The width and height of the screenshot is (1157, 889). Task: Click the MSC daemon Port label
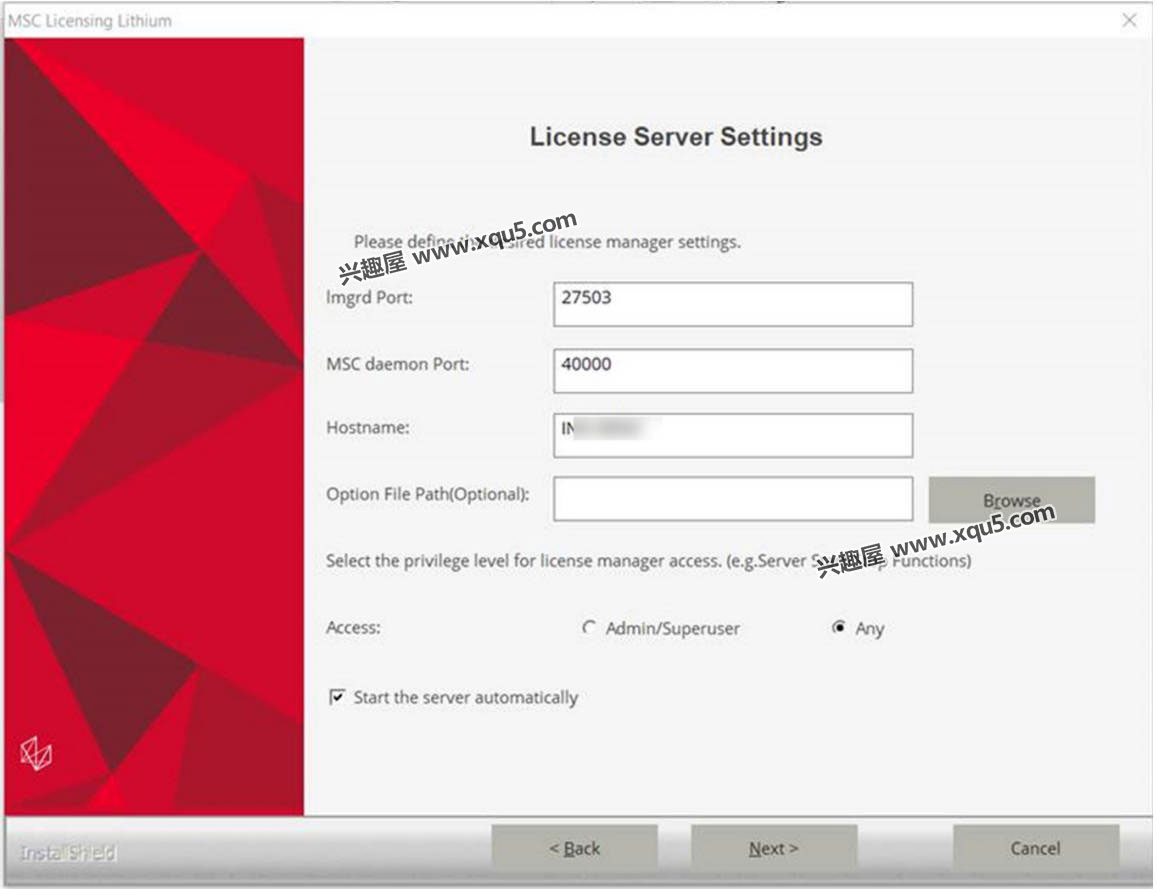coord(398,364)
